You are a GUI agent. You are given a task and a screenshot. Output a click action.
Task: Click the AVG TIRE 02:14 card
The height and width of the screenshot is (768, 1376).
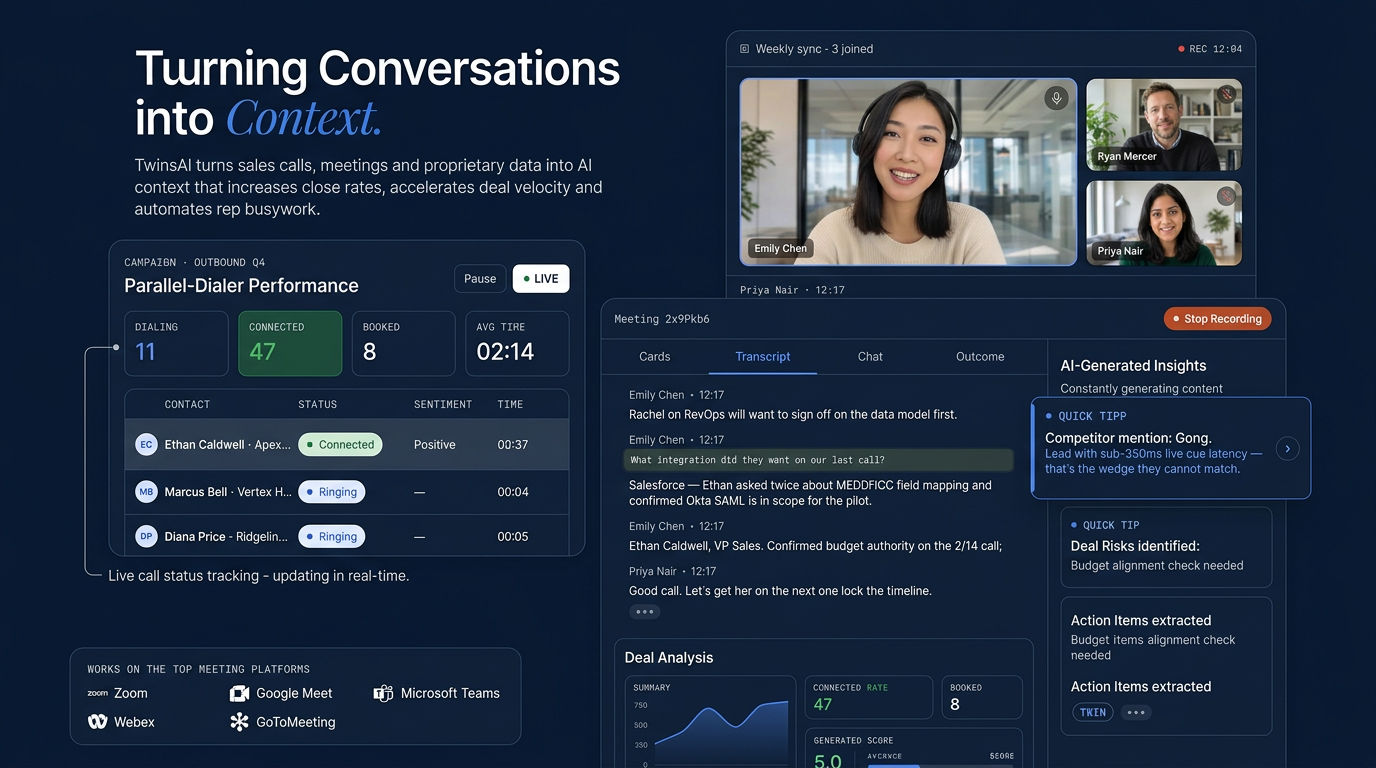(517, 343)
